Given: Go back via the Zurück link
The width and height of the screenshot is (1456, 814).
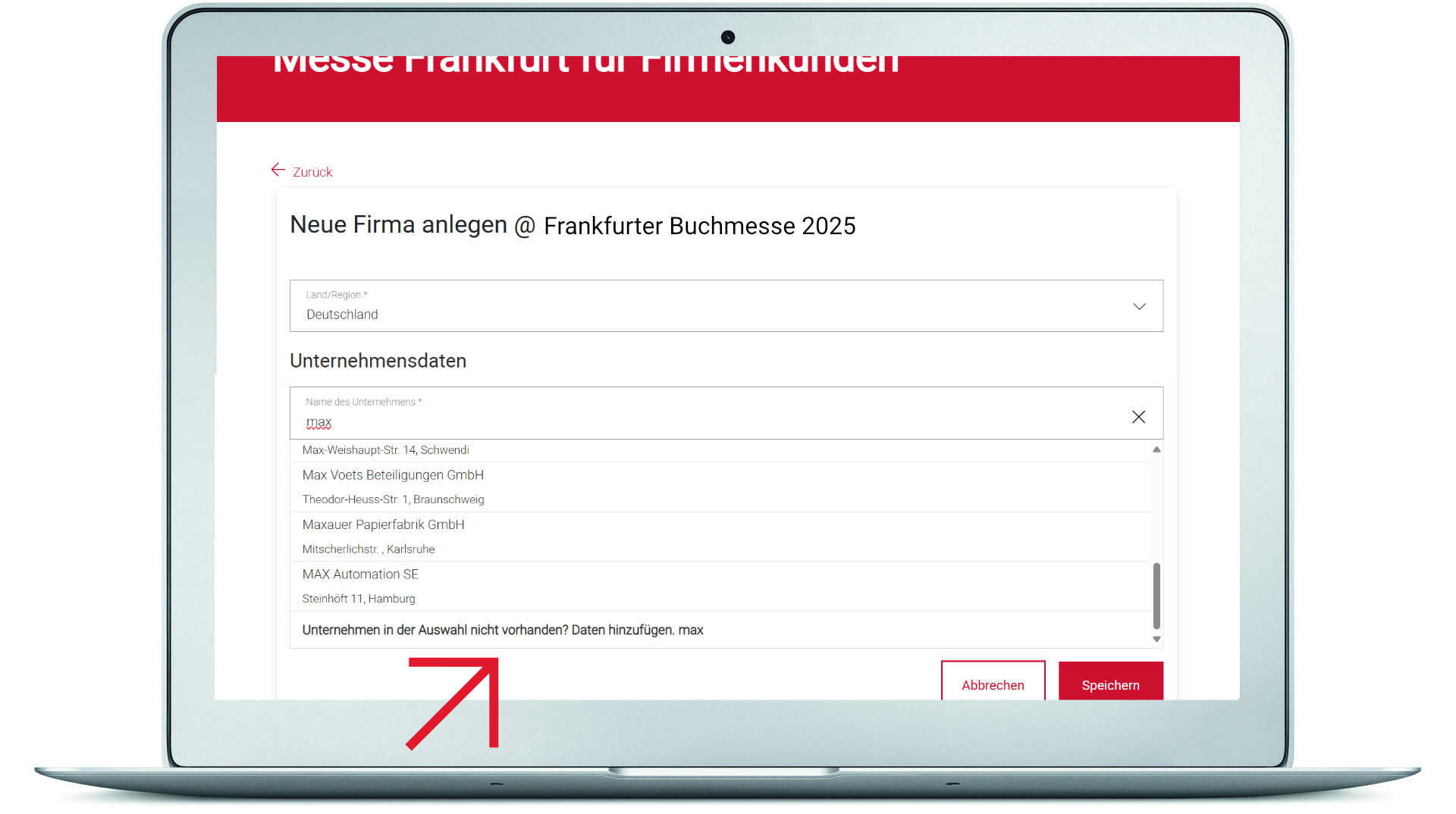Looking at the screenshot, I should pyautogui.click(x=312, y=172).
